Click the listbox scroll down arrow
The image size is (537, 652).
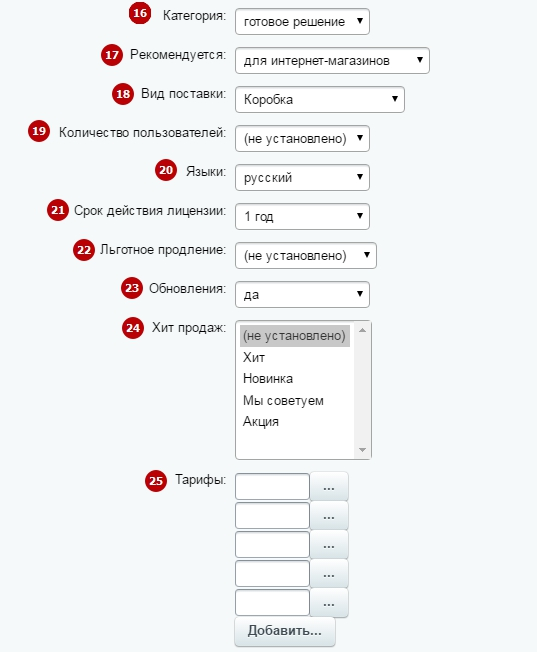(x=362, y=450)
